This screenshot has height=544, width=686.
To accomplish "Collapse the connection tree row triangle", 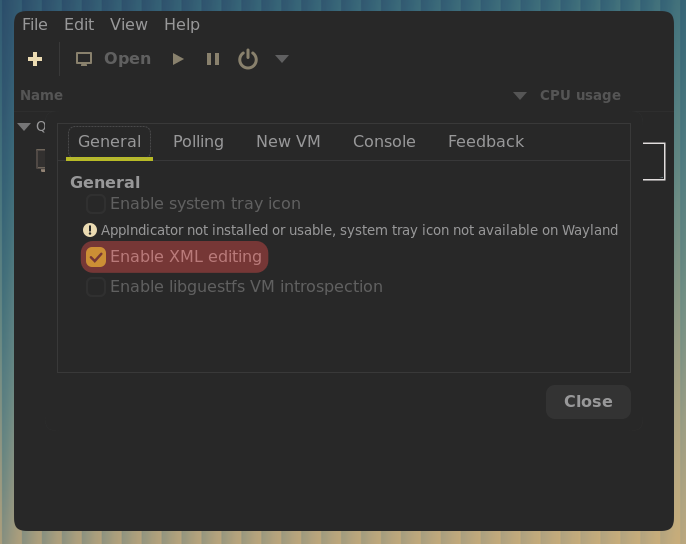I will pyautogui.click(x=25, y=126).
